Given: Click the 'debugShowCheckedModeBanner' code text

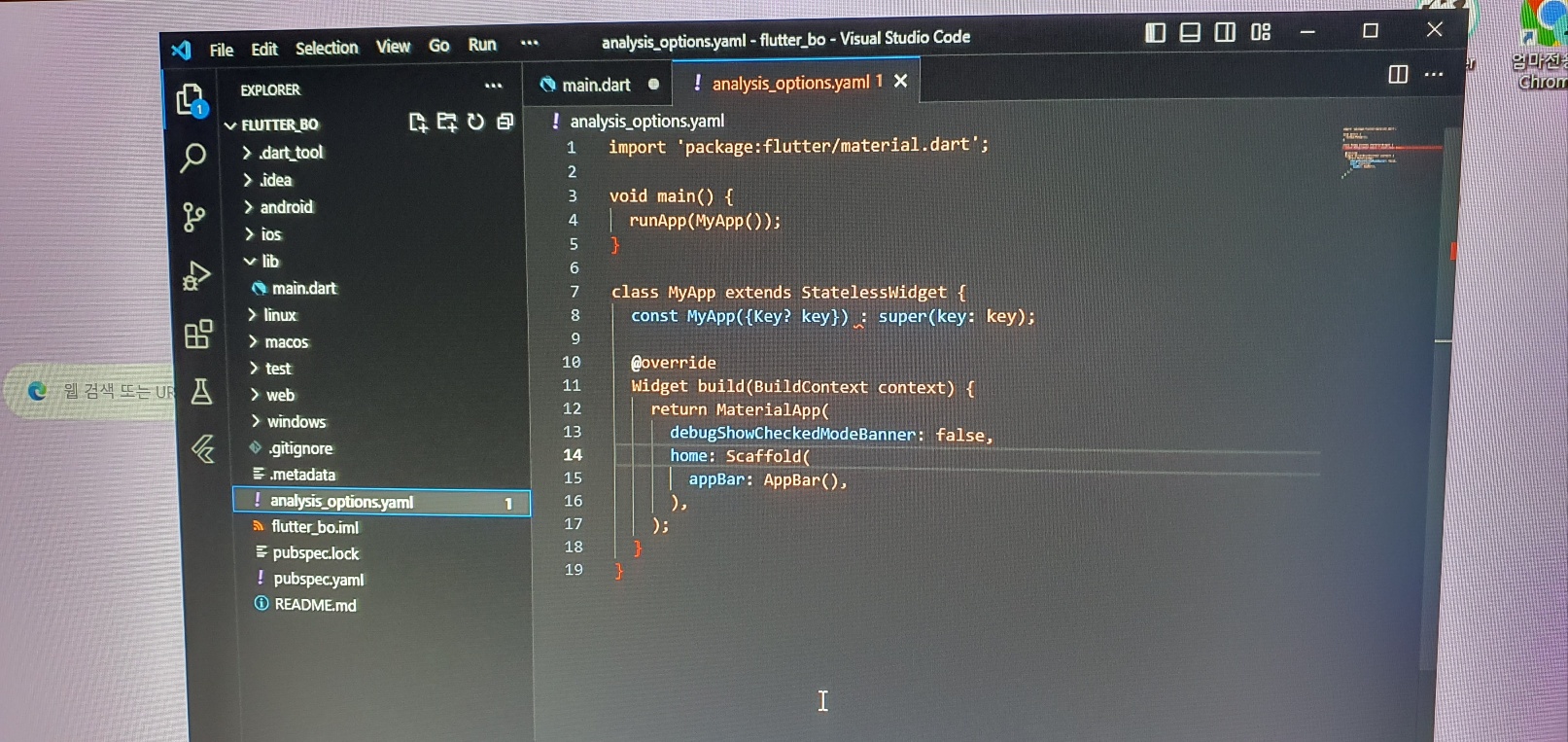Looking at the screenshot, I should pyautogui.click(x=792, y=434).
